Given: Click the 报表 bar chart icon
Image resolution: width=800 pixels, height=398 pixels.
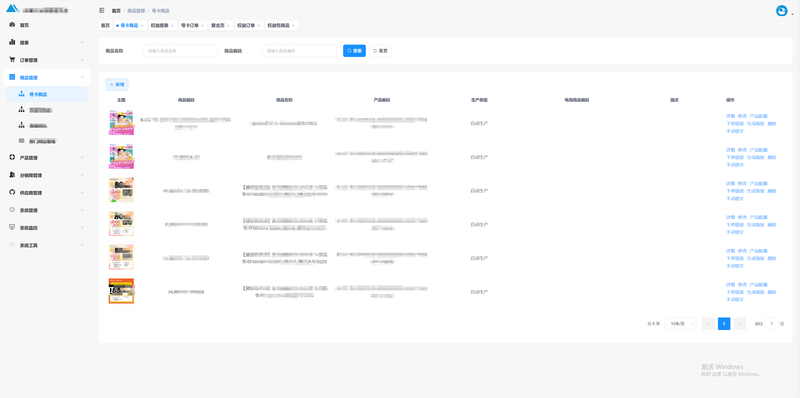Looking at the screenshot, I should click(x=12, y=42).
